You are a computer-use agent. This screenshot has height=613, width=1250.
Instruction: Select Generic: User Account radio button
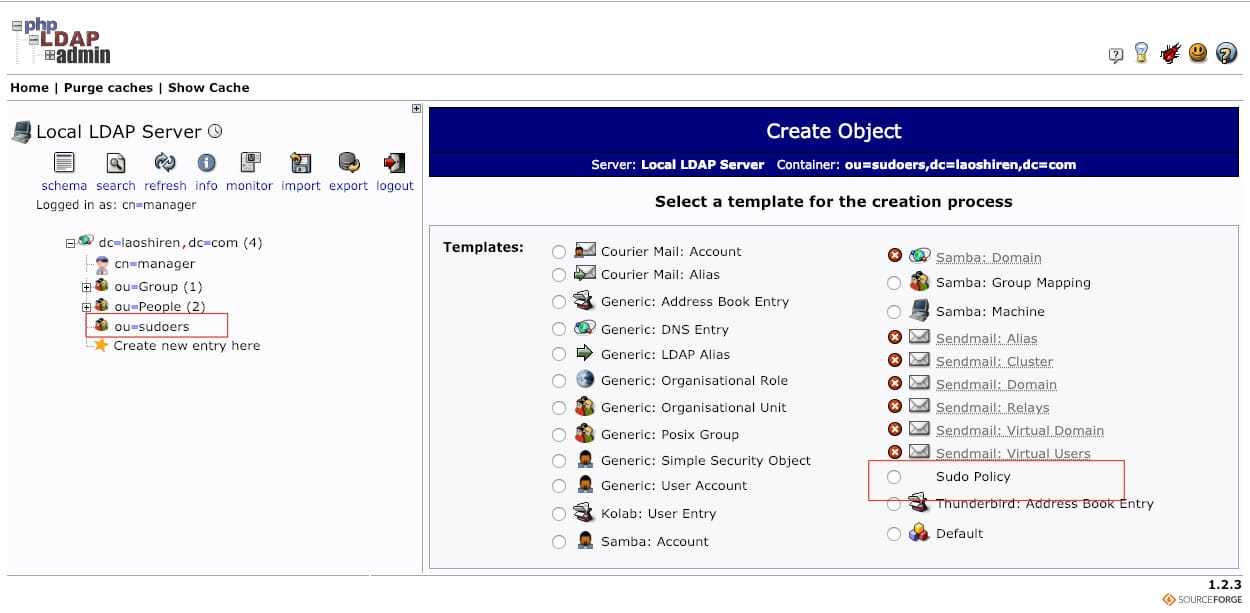(559, 486)
